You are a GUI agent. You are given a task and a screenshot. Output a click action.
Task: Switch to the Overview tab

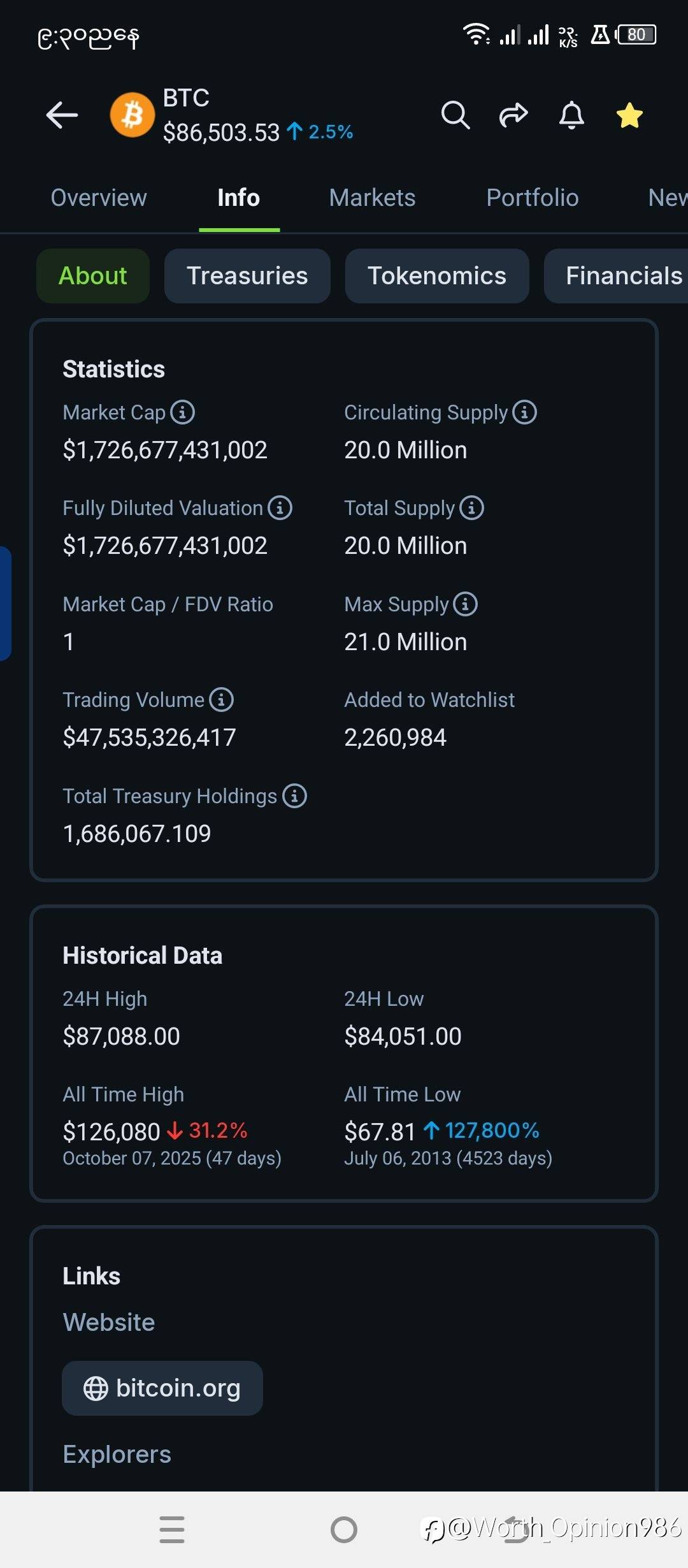click(x=99, y=198)
